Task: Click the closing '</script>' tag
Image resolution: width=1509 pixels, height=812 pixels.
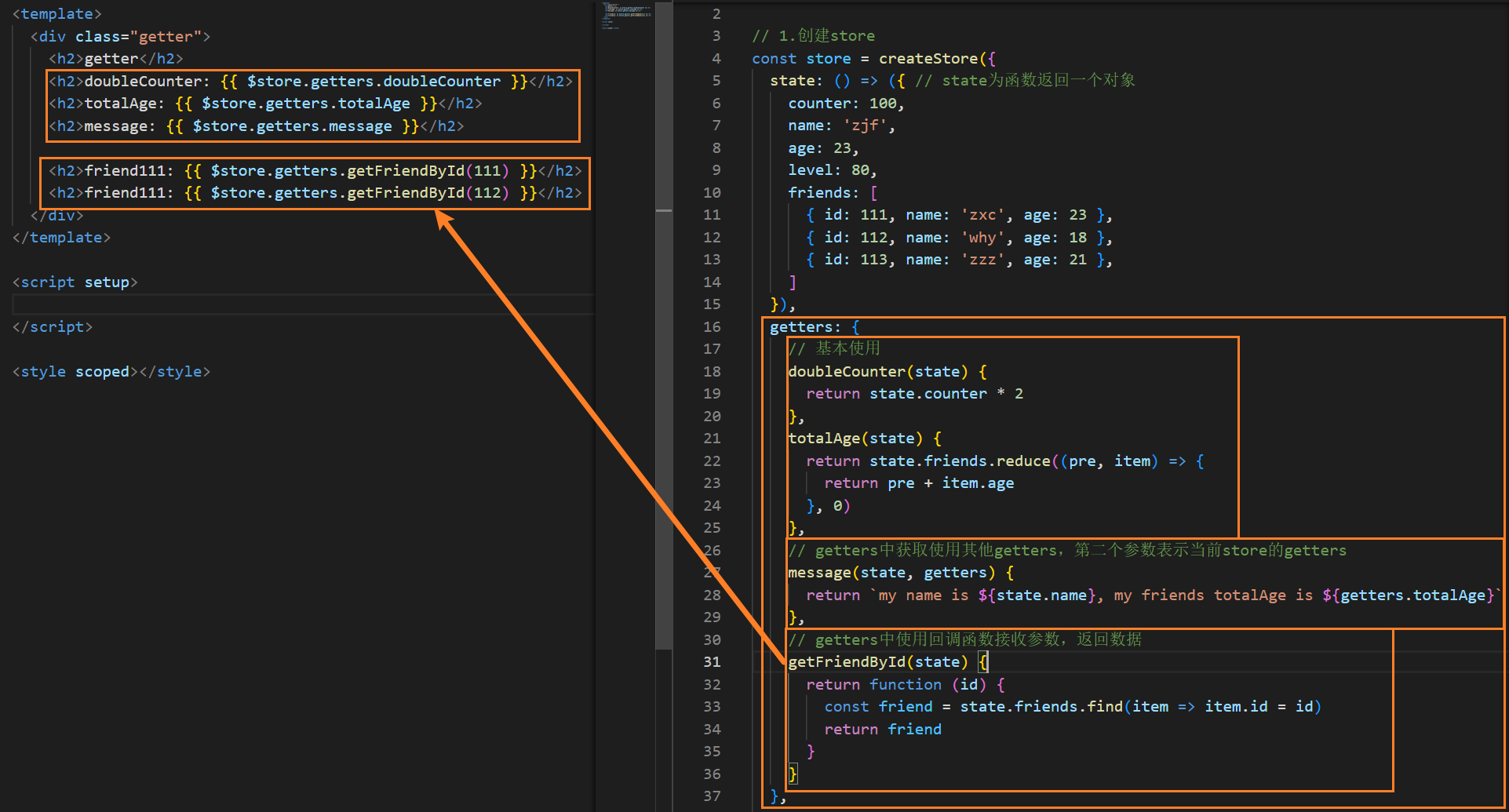Action: [x=53, y=327]
